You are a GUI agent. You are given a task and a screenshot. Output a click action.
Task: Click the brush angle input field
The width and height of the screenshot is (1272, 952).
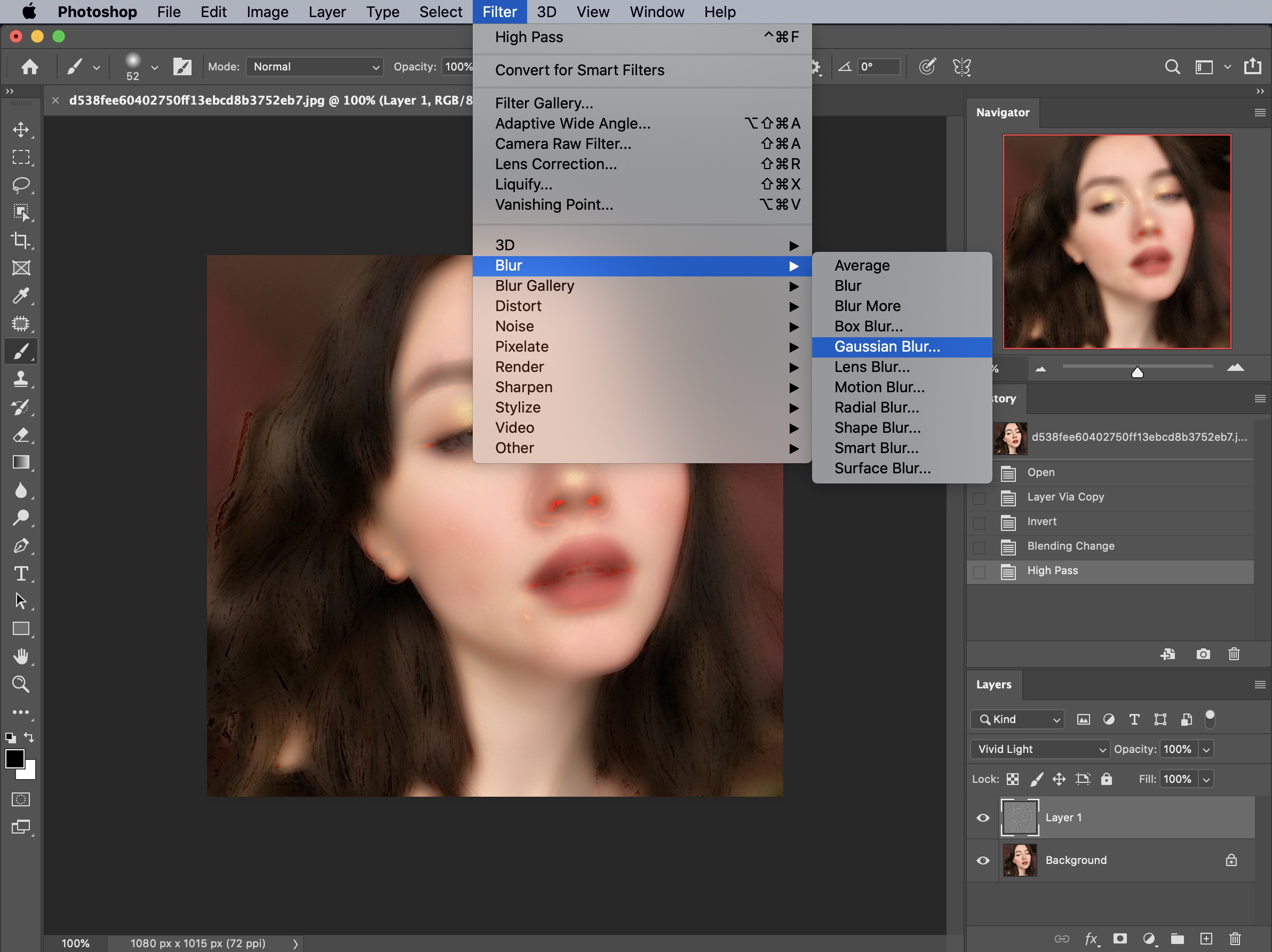click(x=879, y=67)
